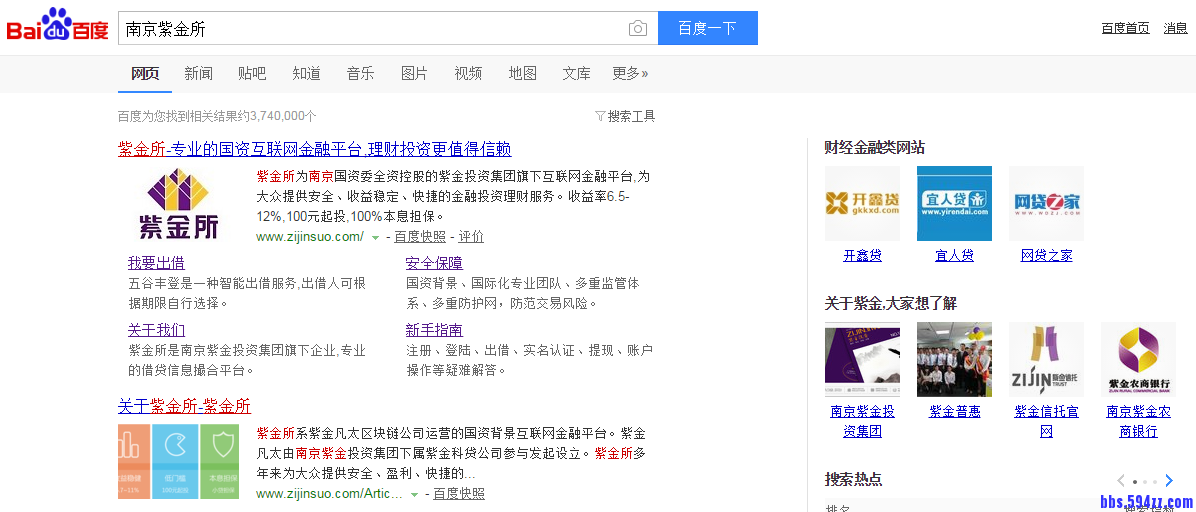Image resolution: width=1196 pixels, height=512 pixels.
Task: Switch to the 新闻 tab
Action: (x=198, y=73)
